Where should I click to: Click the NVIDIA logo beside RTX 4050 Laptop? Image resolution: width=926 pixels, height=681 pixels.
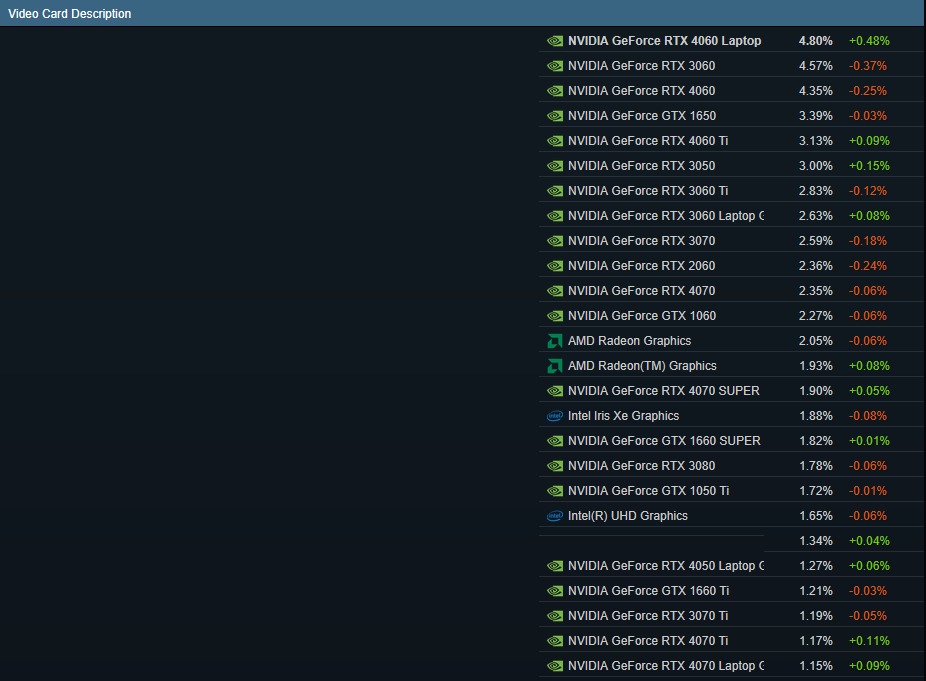click(x=555, y=566)
